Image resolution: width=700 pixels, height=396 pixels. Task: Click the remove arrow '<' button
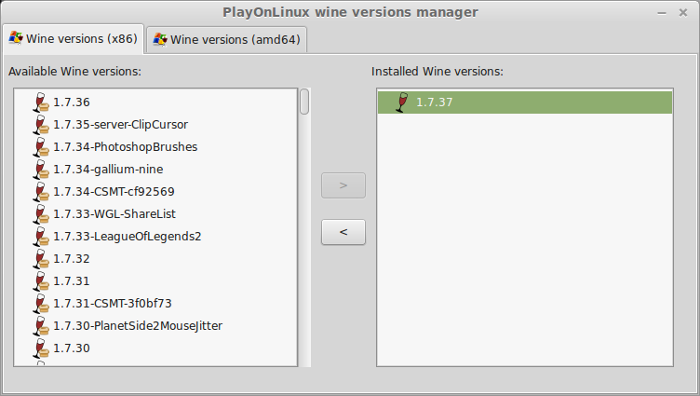(x=343, y=232)
